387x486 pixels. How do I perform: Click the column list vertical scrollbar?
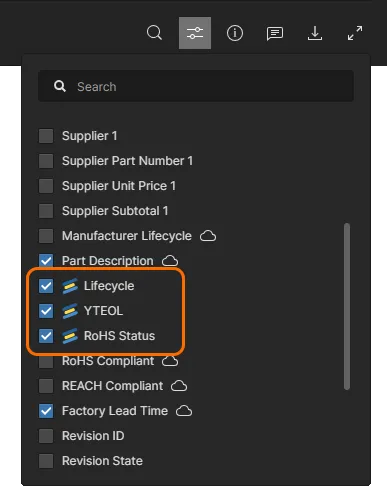pos(347,306)
